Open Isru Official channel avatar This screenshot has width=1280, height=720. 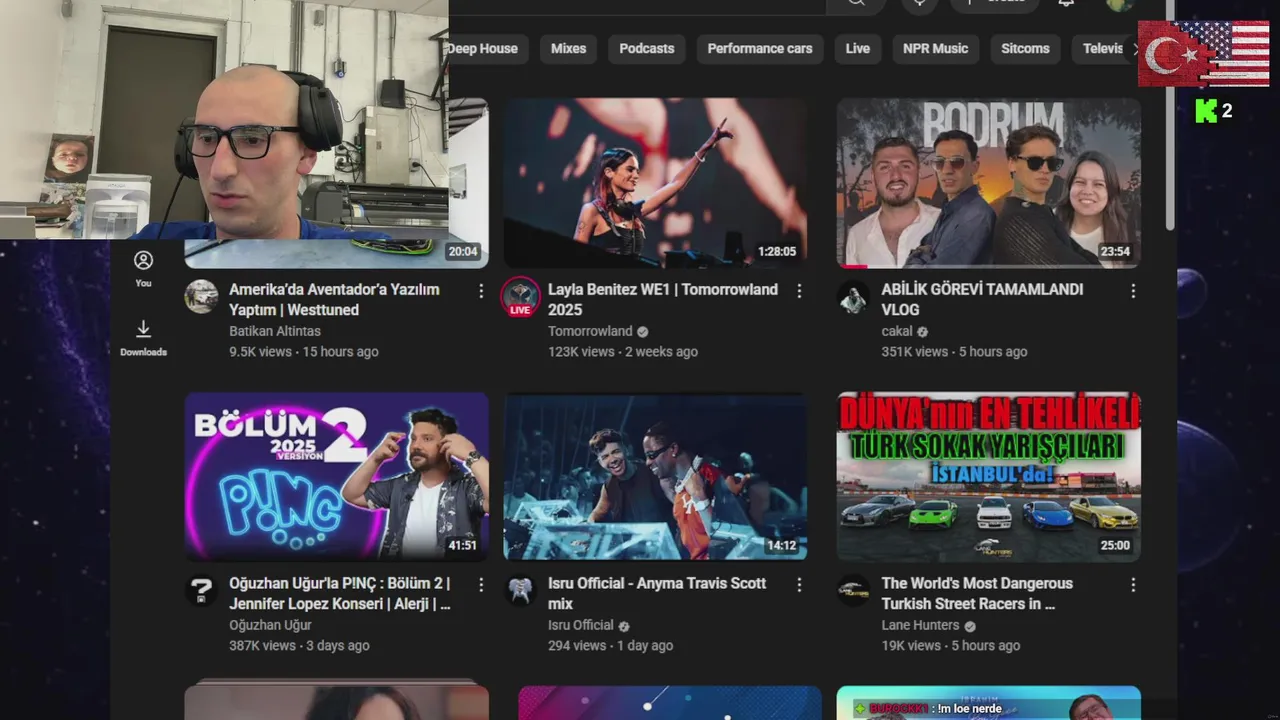click(520, 591)
